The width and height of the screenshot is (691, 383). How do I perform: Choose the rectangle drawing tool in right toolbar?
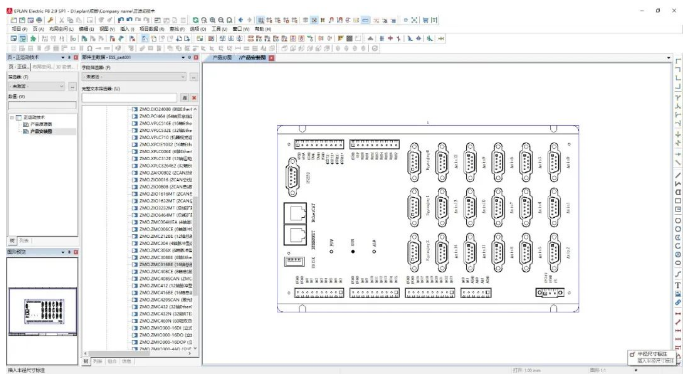[678, 201]
